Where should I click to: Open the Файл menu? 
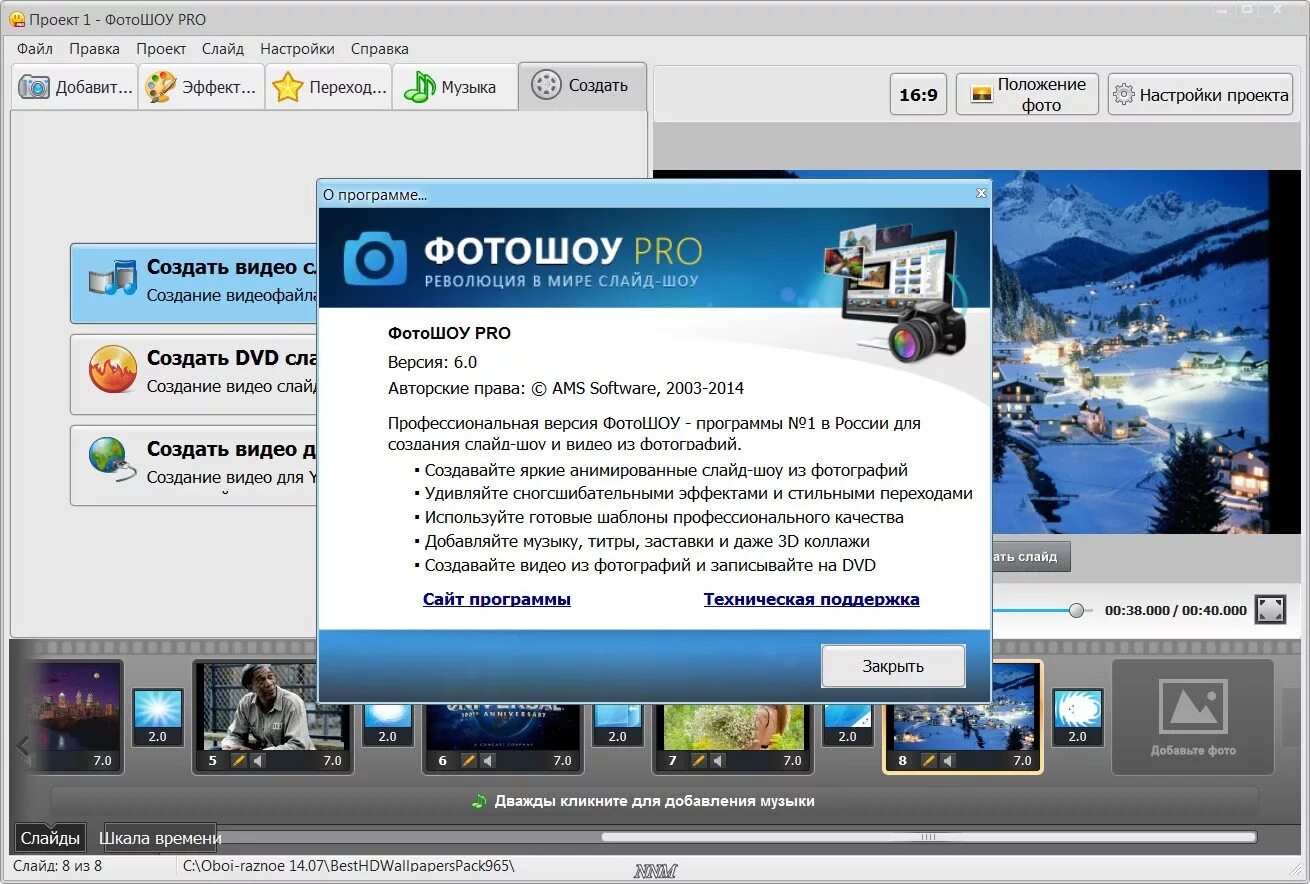35,48
